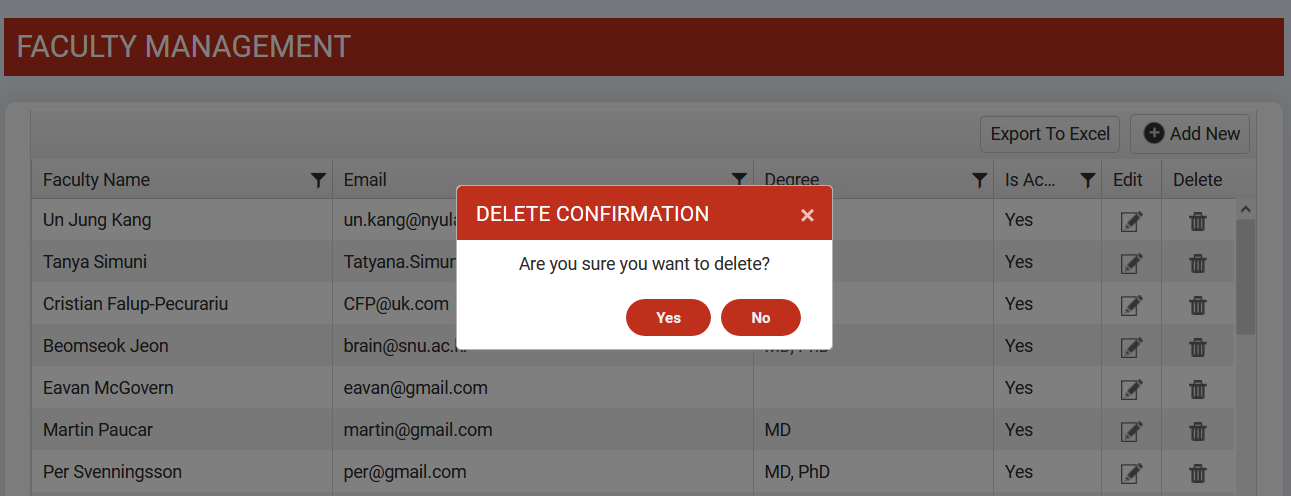This screenshot has height=496, width=1291.
Task: Click trash icon for Per Svenningsson
Action: [1198, 473]
